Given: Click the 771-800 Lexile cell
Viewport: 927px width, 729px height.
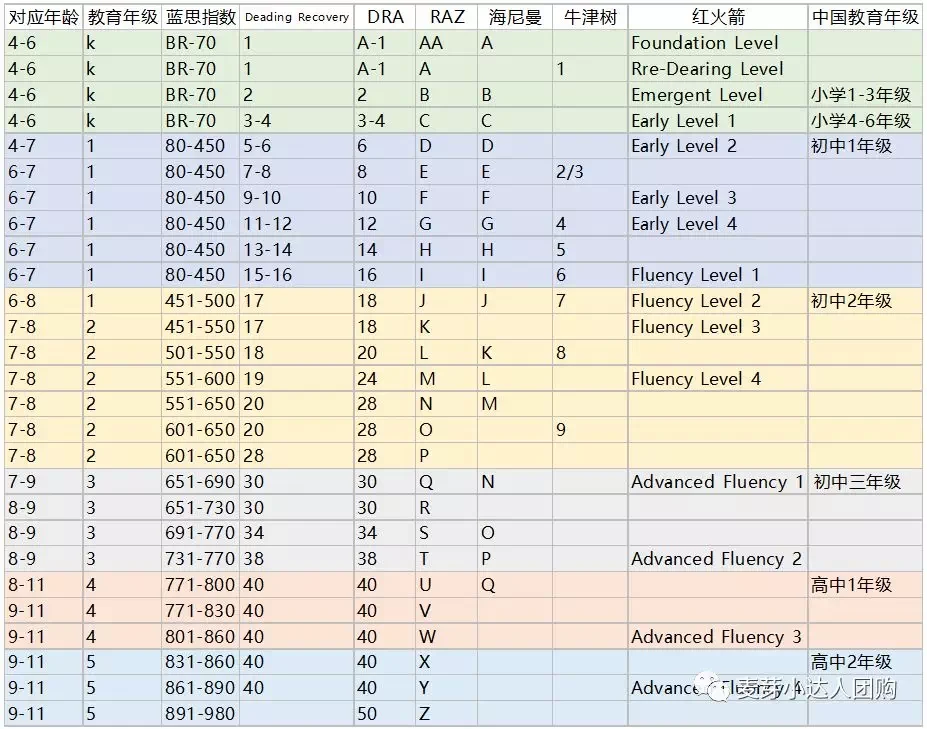Looking at the screenshot, I should (x=200, y=585).
